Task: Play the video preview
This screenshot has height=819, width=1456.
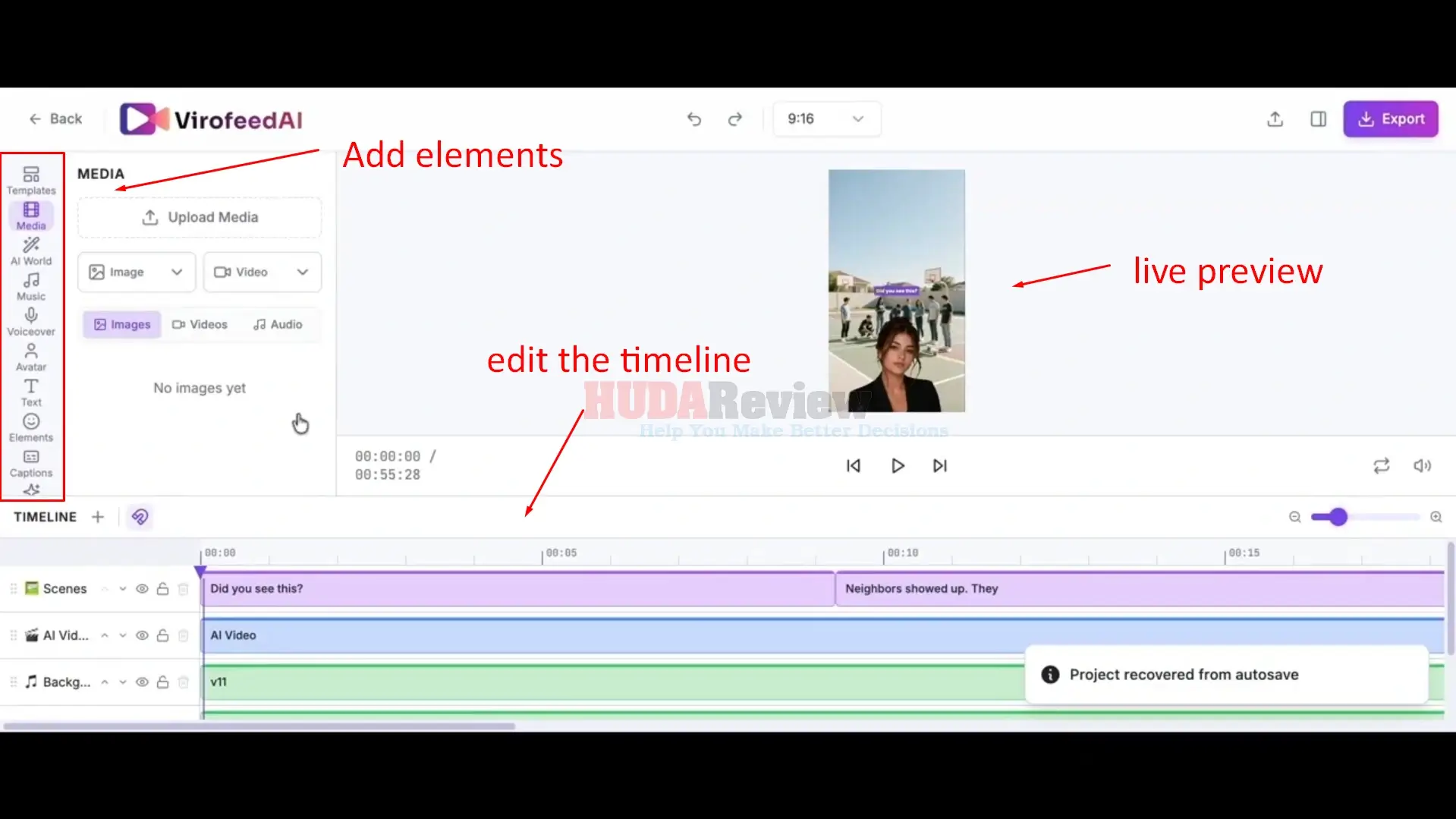Action: [898, 465]
